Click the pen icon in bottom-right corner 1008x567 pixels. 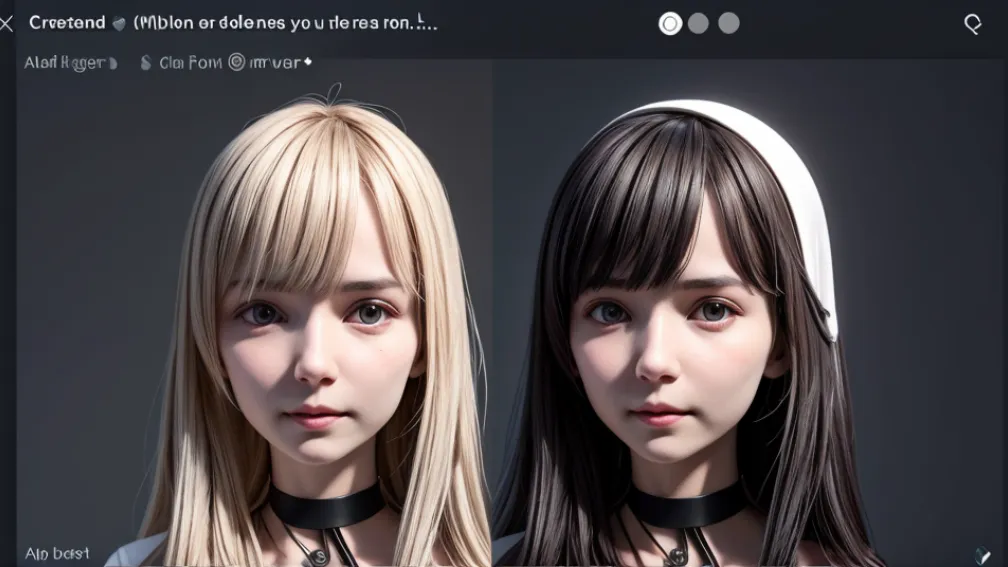click(982, 555)
